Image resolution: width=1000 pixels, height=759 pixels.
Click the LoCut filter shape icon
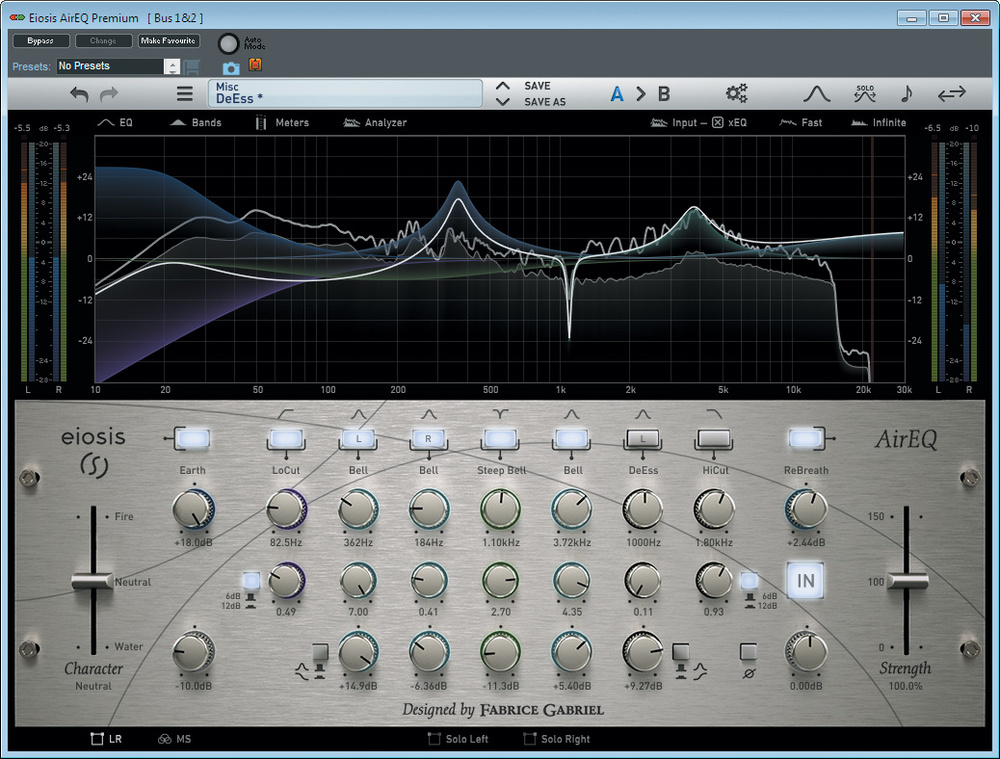[286, 415]
